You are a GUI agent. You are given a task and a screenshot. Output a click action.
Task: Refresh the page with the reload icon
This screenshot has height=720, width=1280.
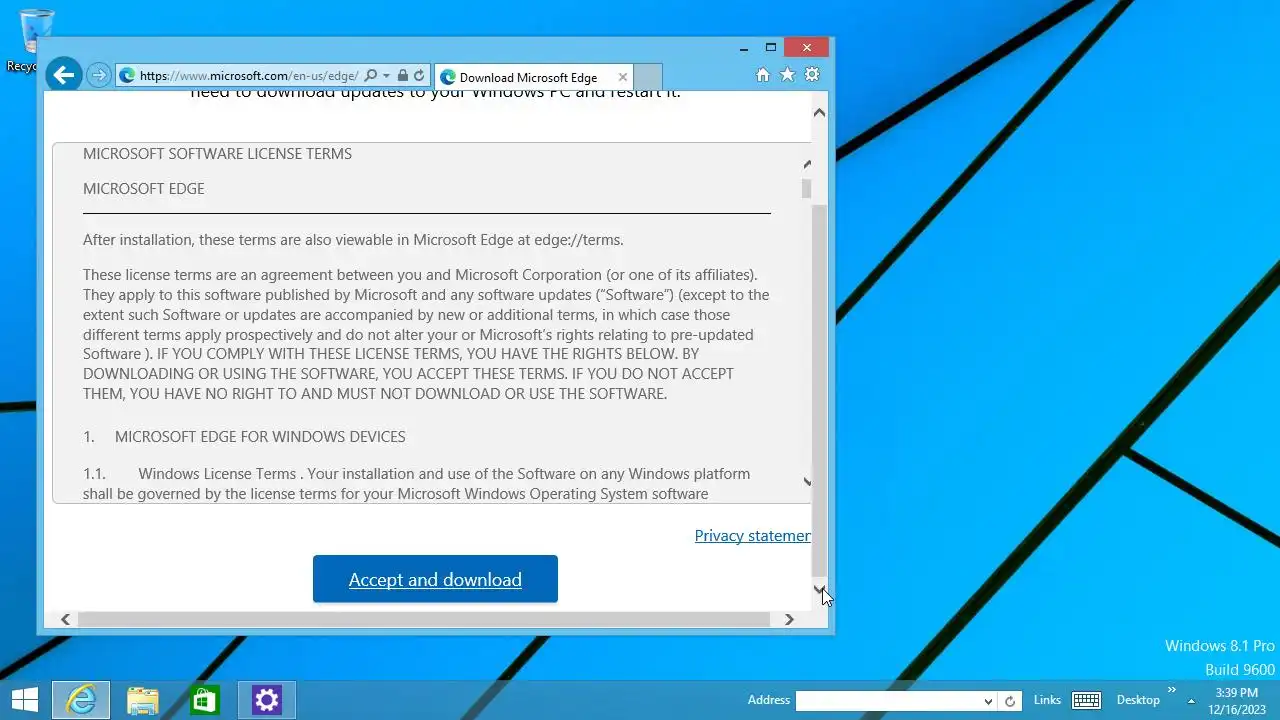pyautogui.click(x=419, y=75)
